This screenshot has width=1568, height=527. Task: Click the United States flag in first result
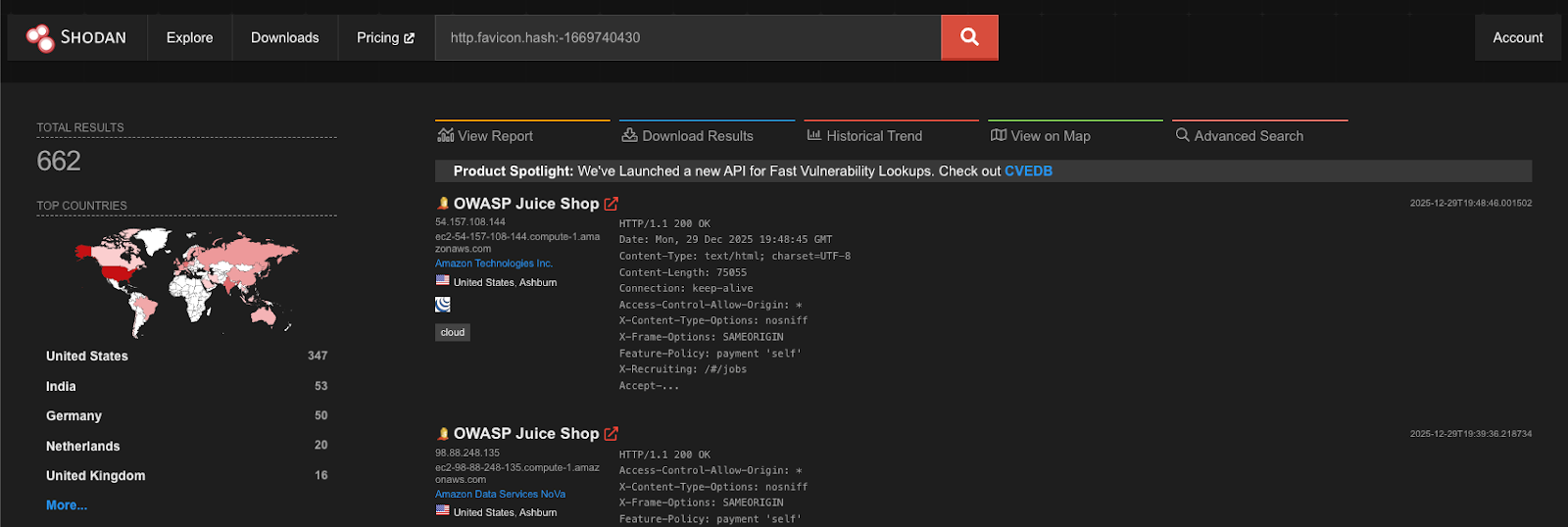pos(443,281)
